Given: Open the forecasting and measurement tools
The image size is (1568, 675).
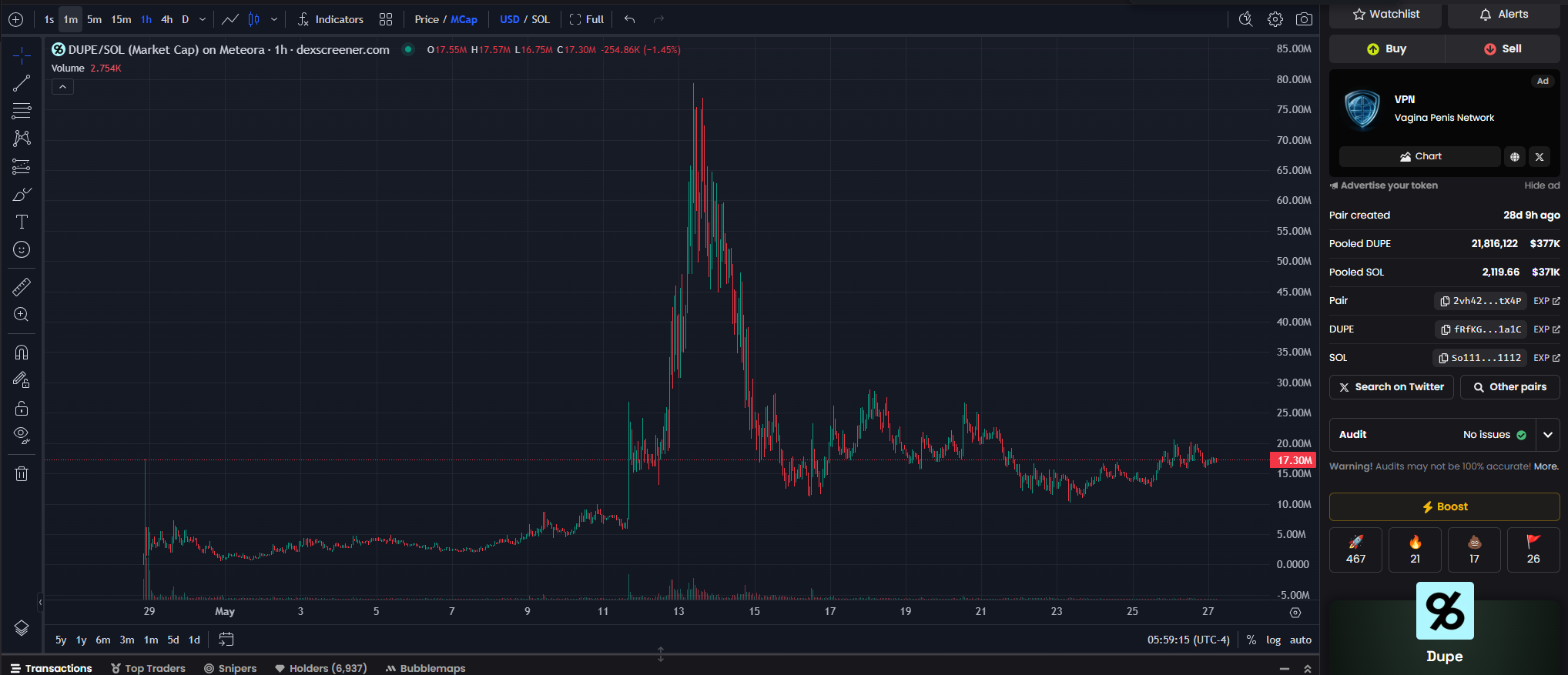Looking at the screenshot, I should (x=22, y=166).
